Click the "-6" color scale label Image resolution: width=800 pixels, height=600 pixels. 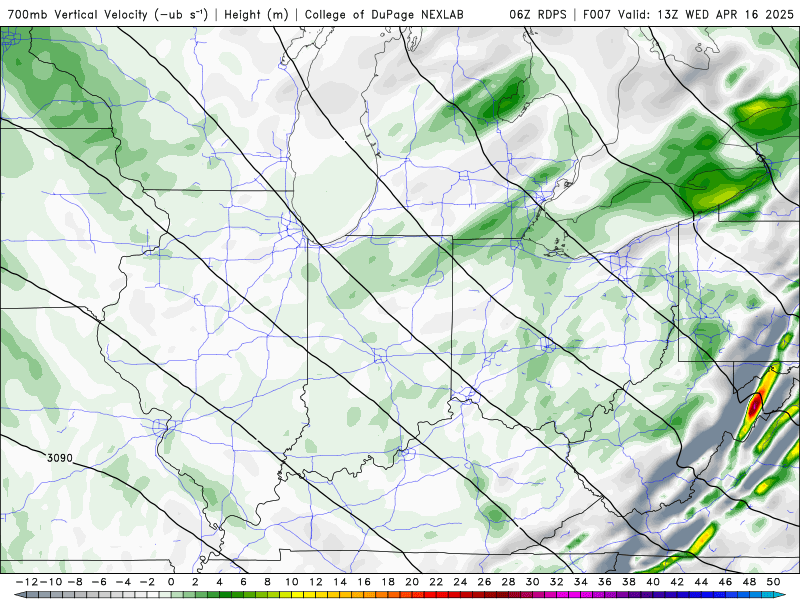click(99, 582)
